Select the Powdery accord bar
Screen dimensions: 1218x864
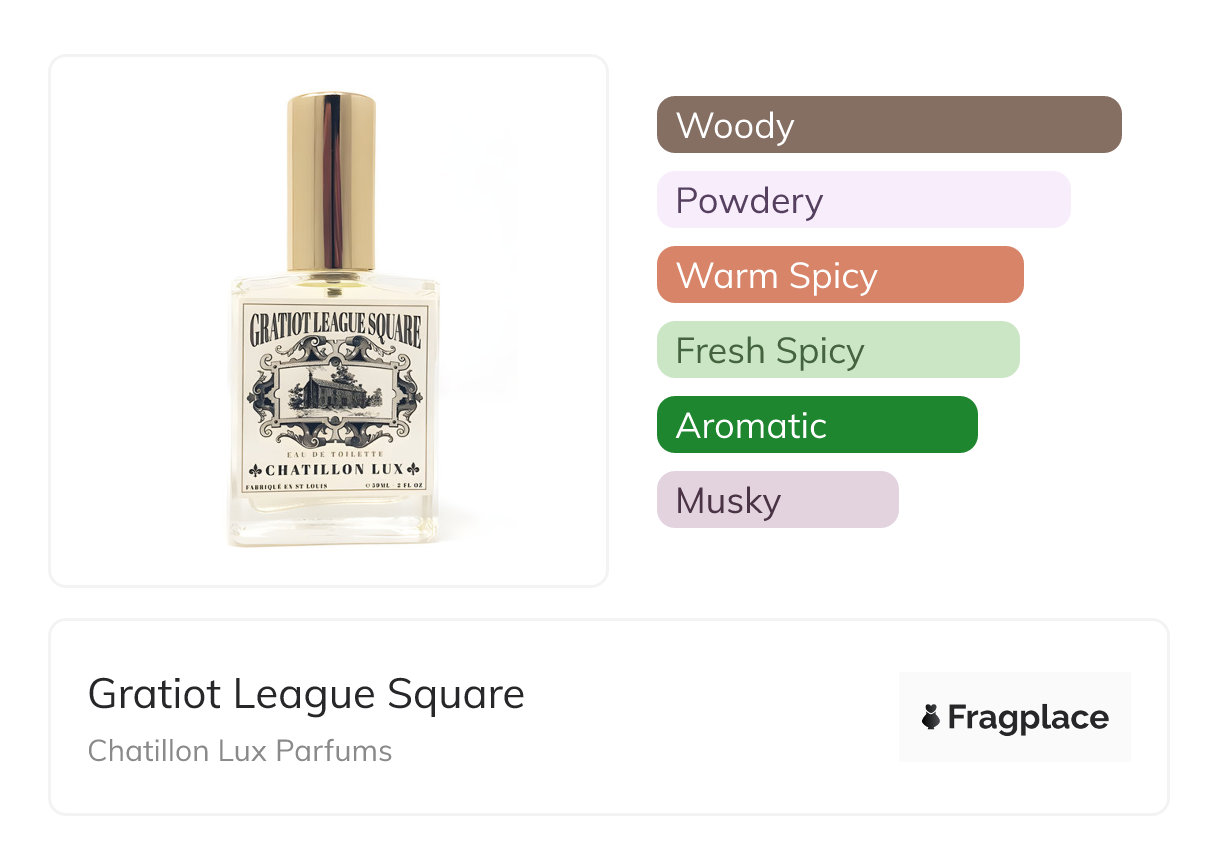pos(863,200)
